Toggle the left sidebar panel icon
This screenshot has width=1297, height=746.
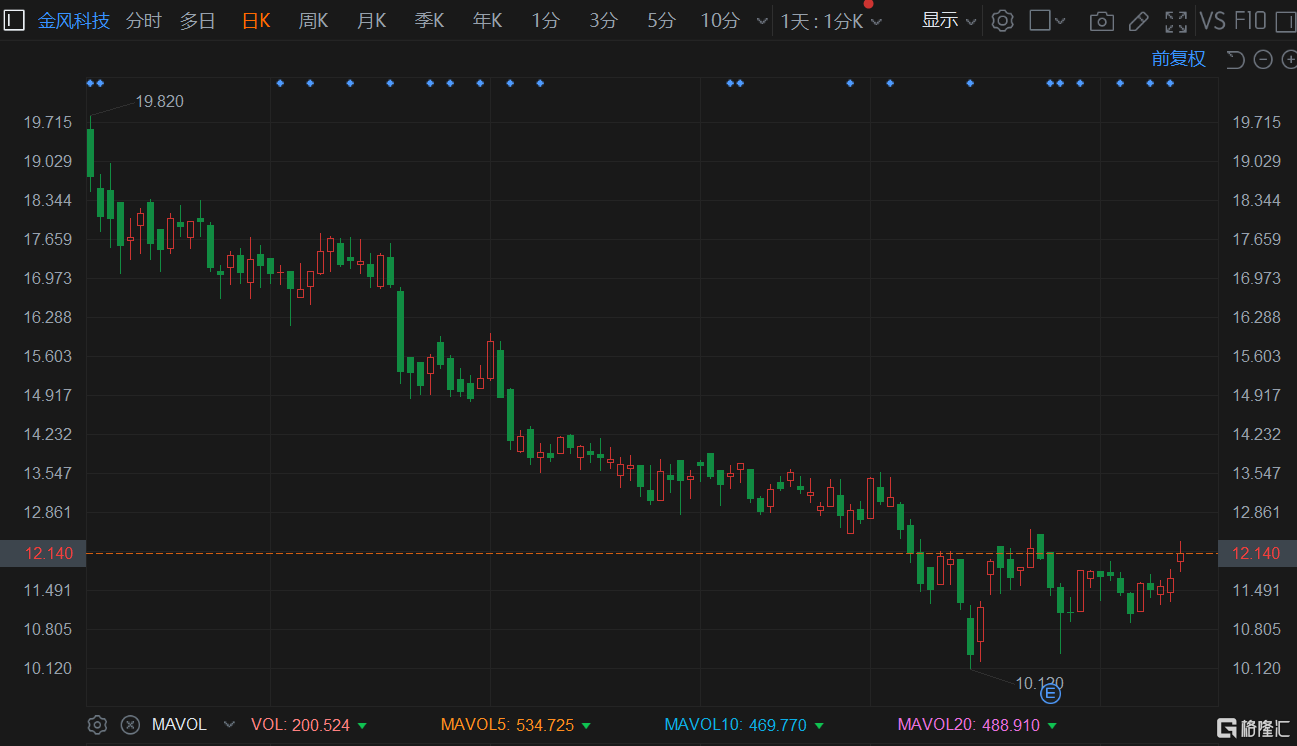coord(14,20)
